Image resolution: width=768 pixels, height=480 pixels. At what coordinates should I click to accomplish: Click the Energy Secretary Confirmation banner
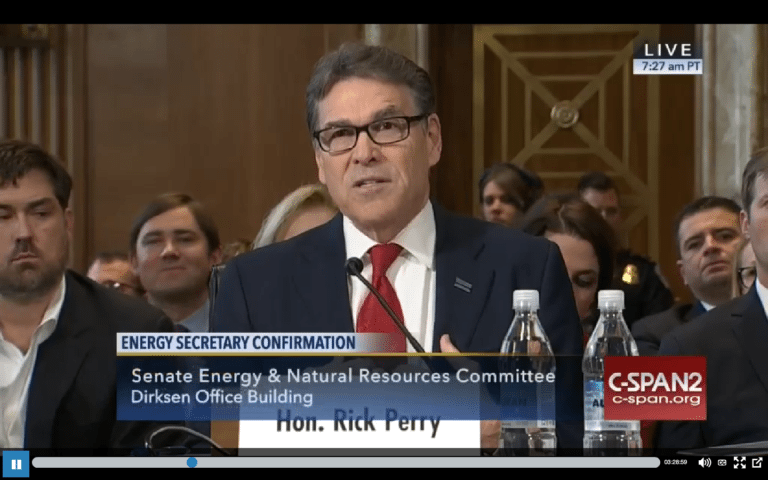tap(239, 343)
